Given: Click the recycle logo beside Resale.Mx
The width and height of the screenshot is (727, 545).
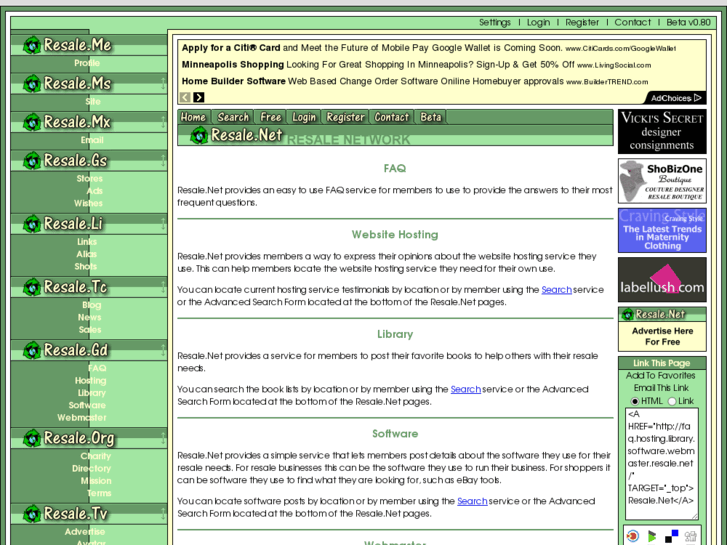Looking at the screenshot, I should [x=32, y=122].
